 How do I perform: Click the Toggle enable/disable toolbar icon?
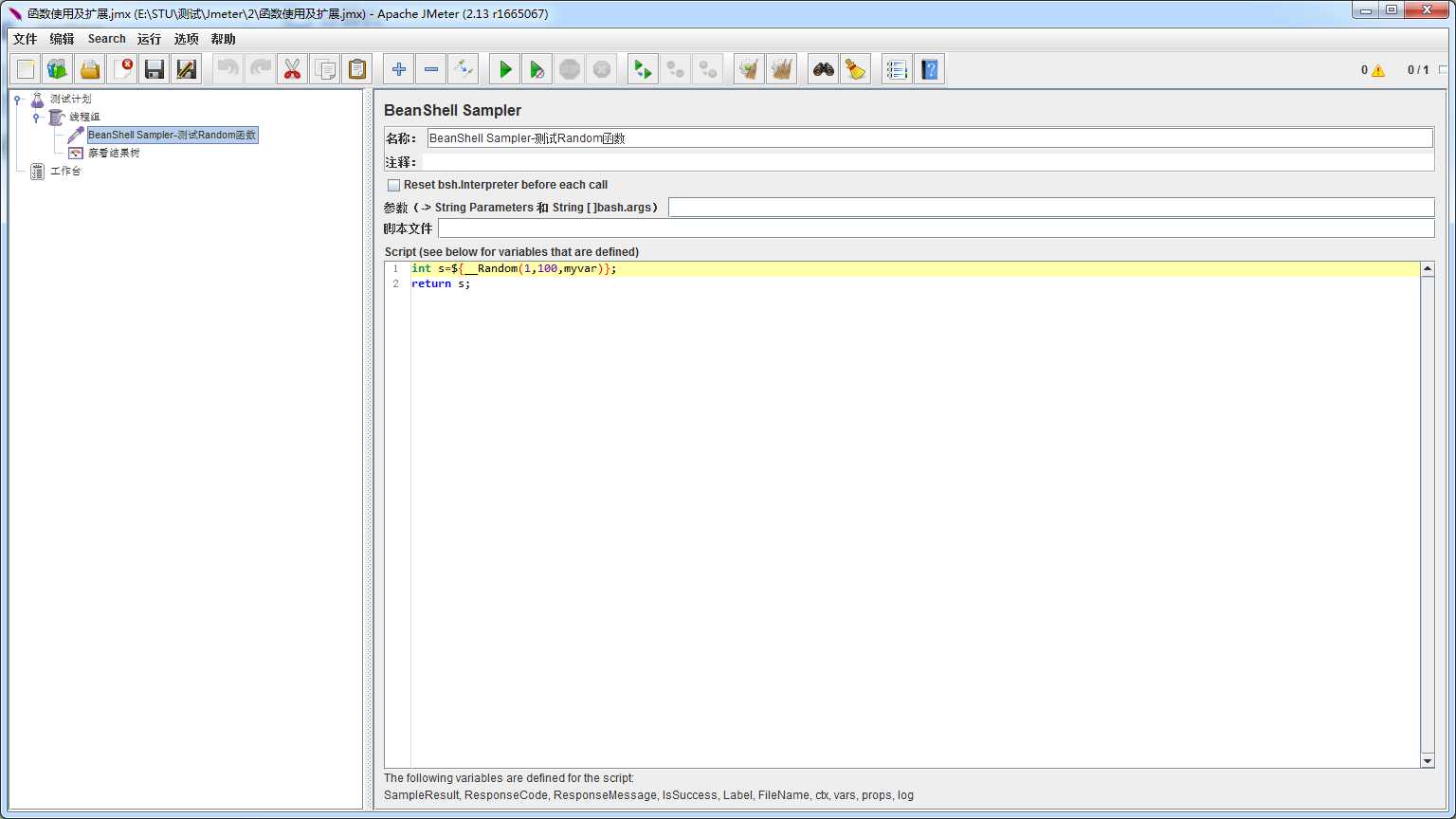tap(464, 69)
